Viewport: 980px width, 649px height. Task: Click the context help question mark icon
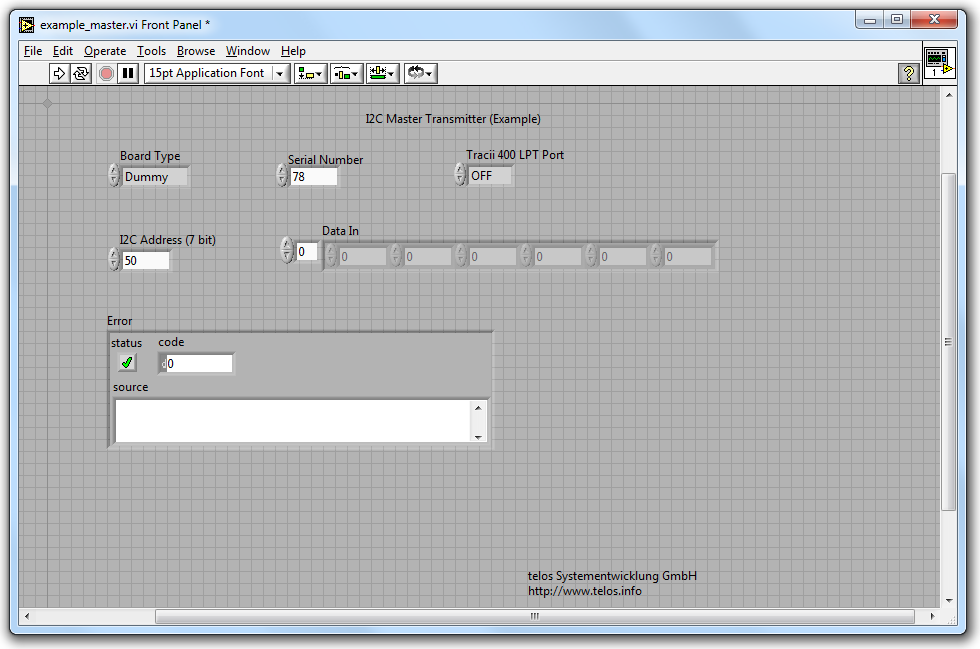[x=908, y=73]
